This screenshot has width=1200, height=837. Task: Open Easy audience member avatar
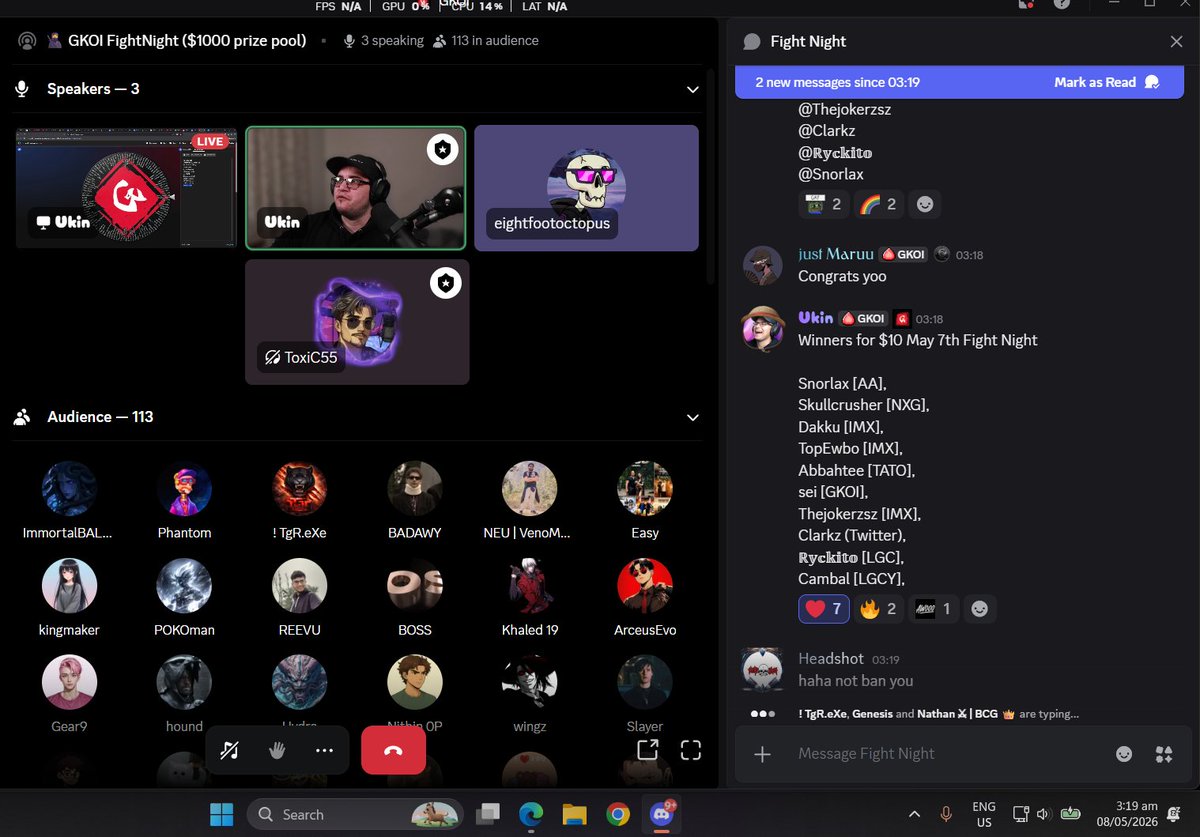pyautogui.click(x=645, y=489)
